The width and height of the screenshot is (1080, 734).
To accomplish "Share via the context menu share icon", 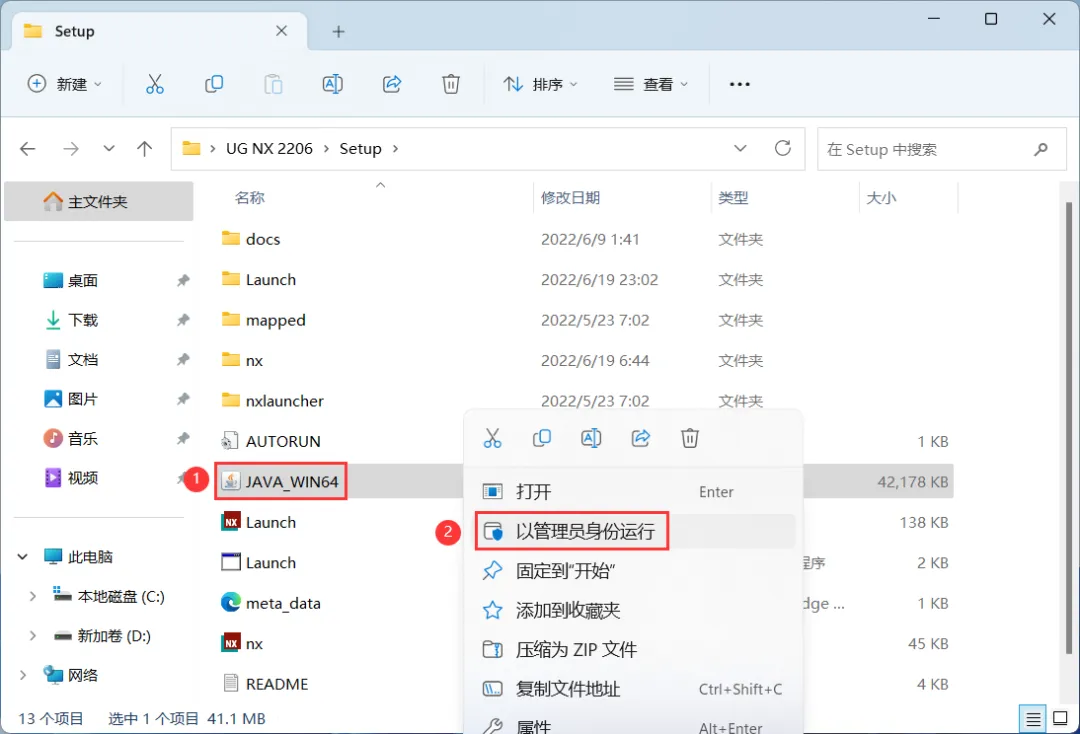I will (641, 438).
